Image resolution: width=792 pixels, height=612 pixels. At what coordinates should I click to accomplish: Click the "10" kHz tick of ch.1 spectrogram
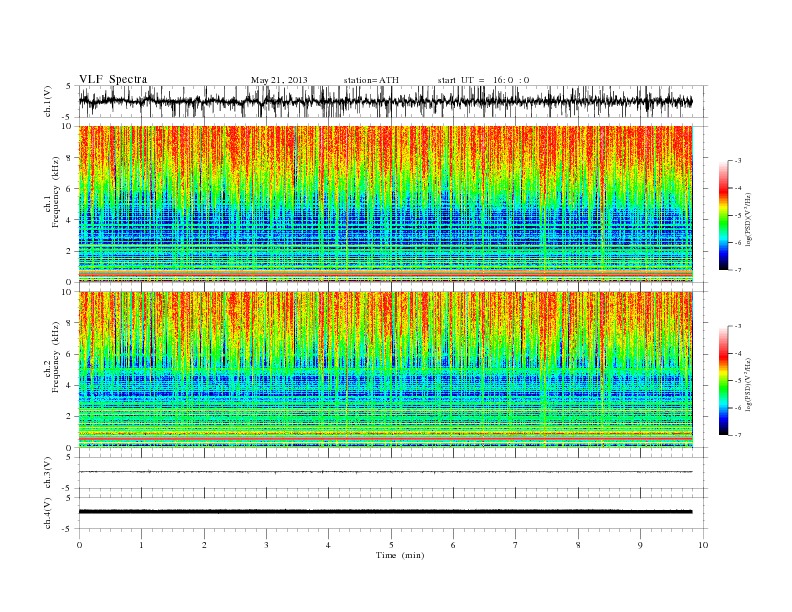point(68,126)
